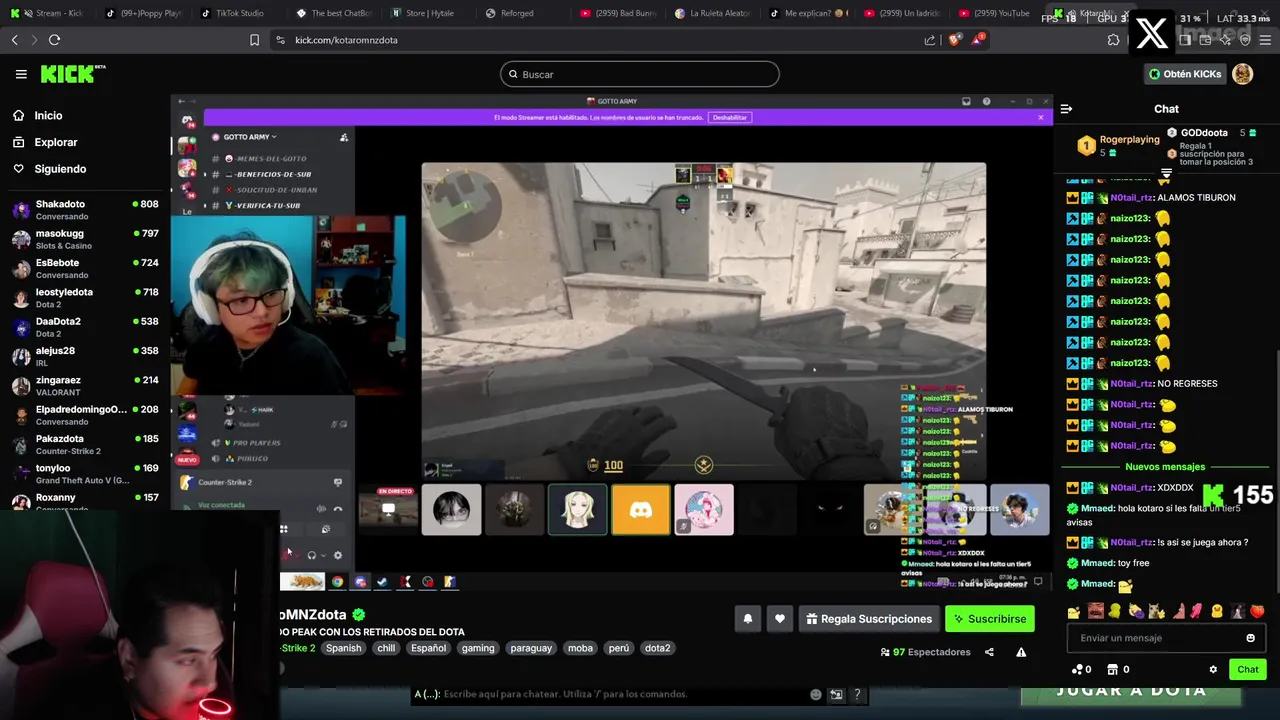Insert the eggplant emote from quick emotes
The width and height of the screenshot is (1280, 720).
tap(1135, 611)
